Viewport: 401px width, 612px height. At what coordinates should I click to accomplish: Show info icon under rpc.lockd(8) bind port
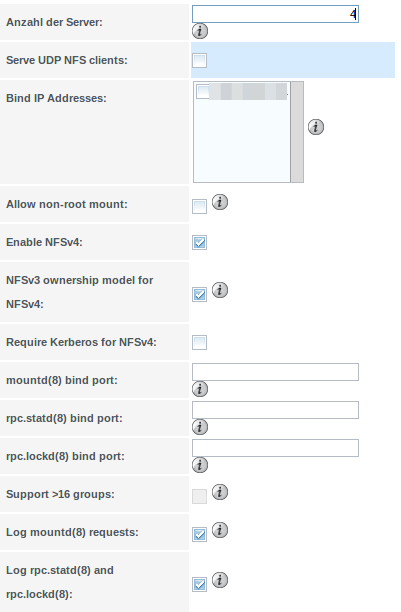(x=200, y=465)
